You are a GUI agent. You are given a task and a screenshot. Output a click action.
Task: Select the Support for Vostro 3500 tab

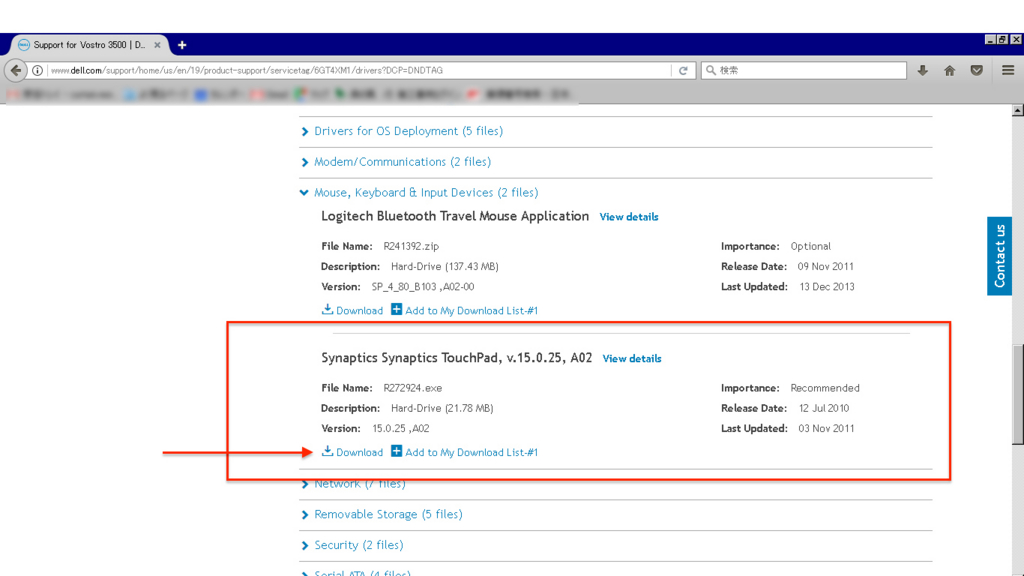[89, 45]
